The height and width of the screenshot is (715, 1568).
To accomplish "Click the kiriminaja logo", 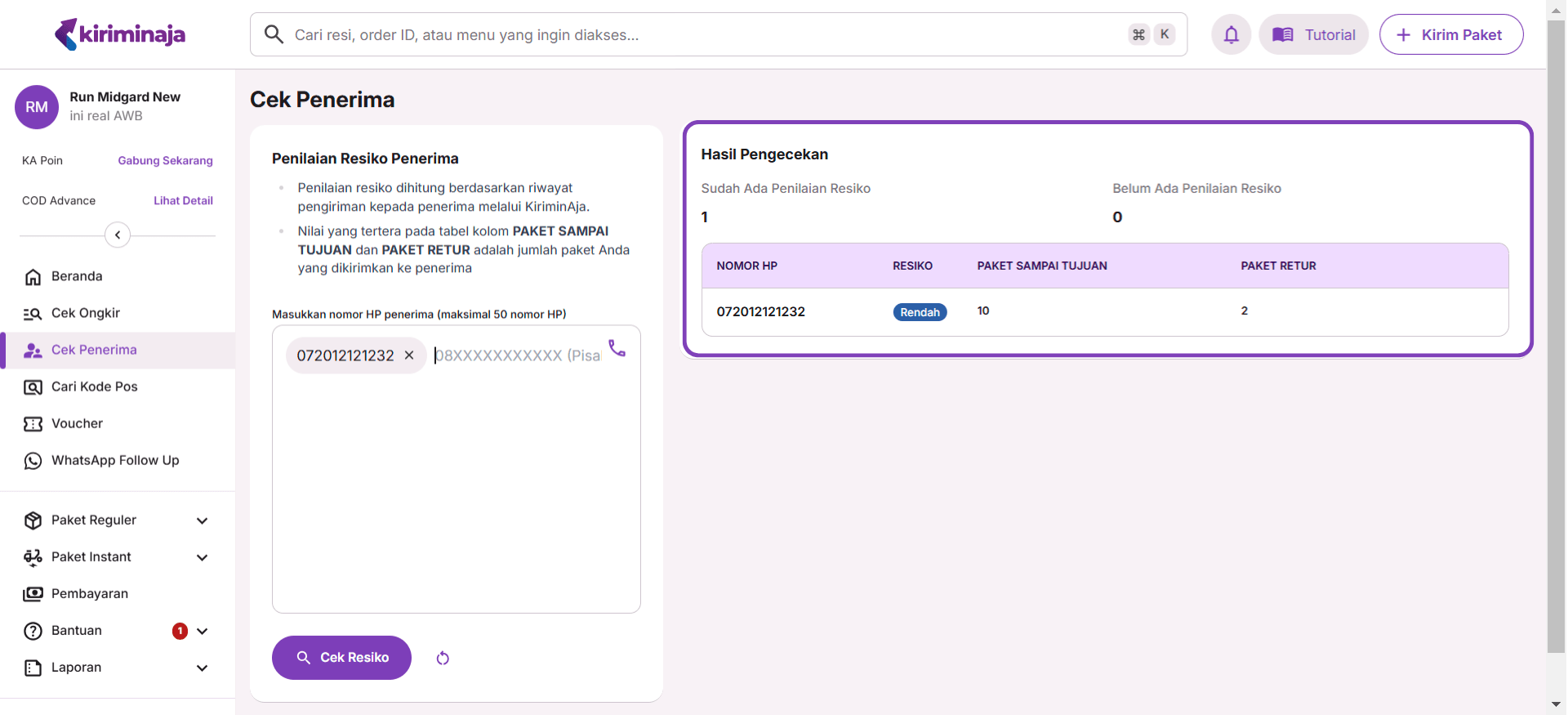I will [120, 34].
